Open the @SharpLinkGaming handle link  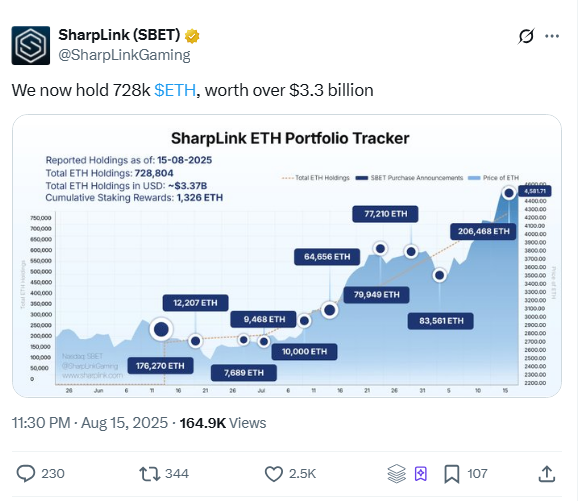click(124, 55)
